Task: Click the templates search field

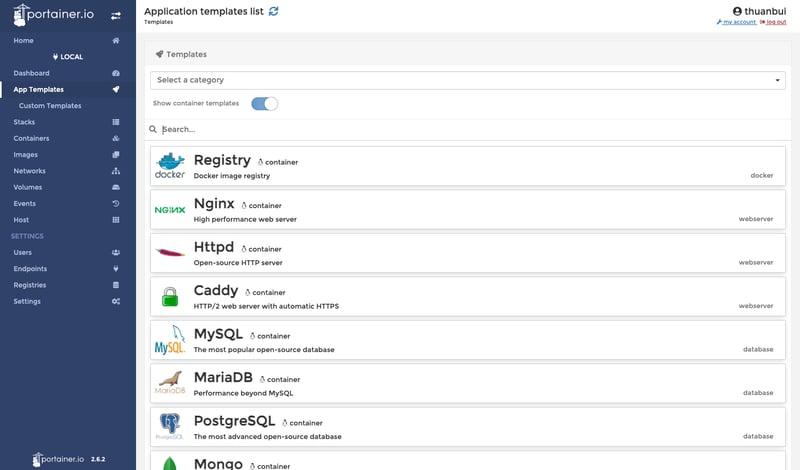Action: pyautogui.click(x=470, y=129)
